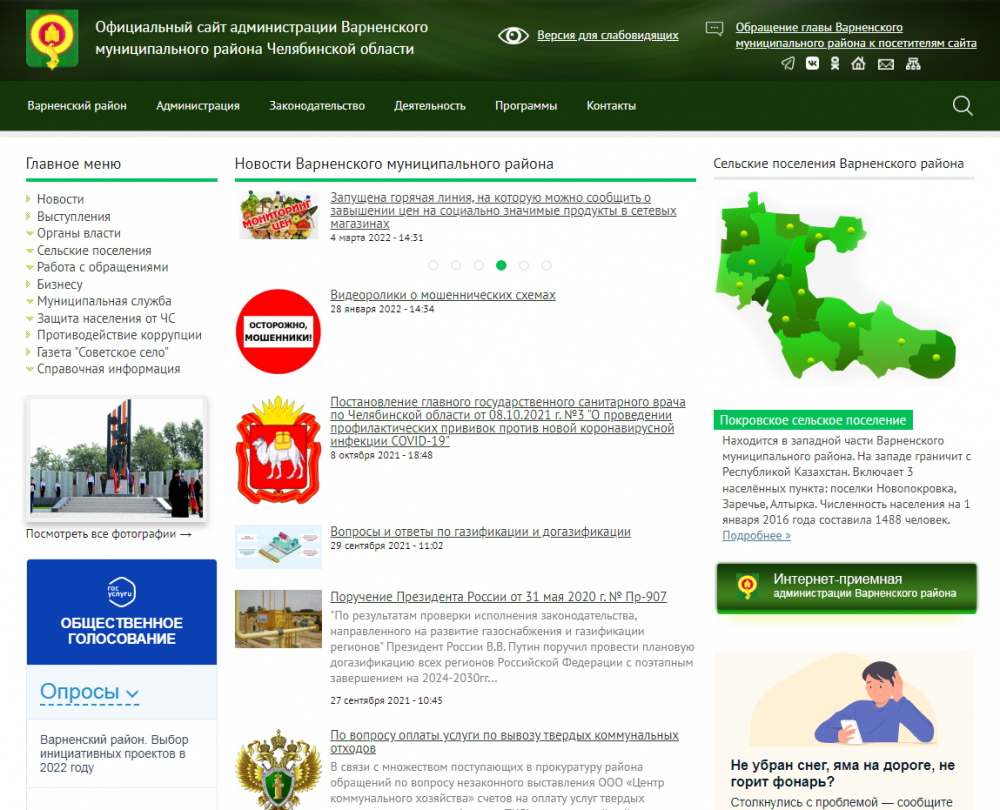Viewport: 1000px width, 810px height.
Task: Click the envelope mail icon
Action: point(885,64)
